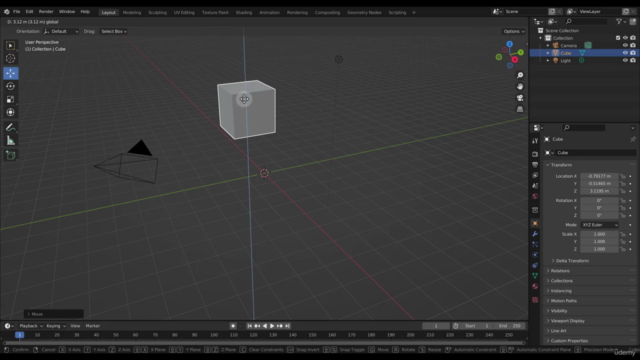Select the Rotate tool

point(11,86)
